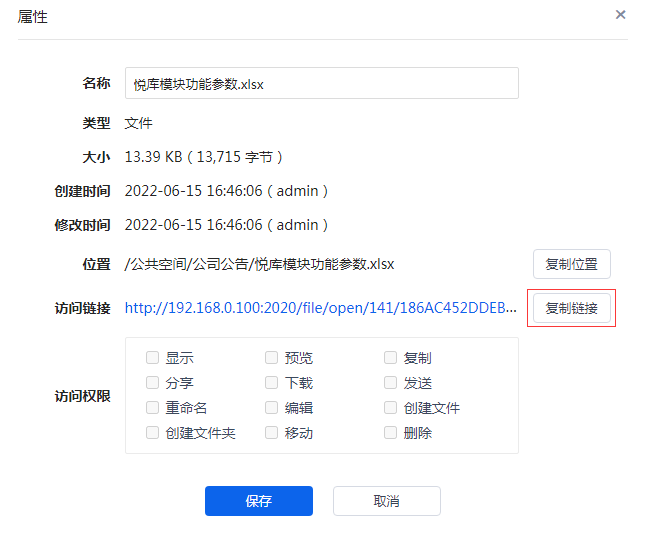Select the 发送 permission checkbox
This screenshot has width=645, height=541.
[x=391, y=383]
